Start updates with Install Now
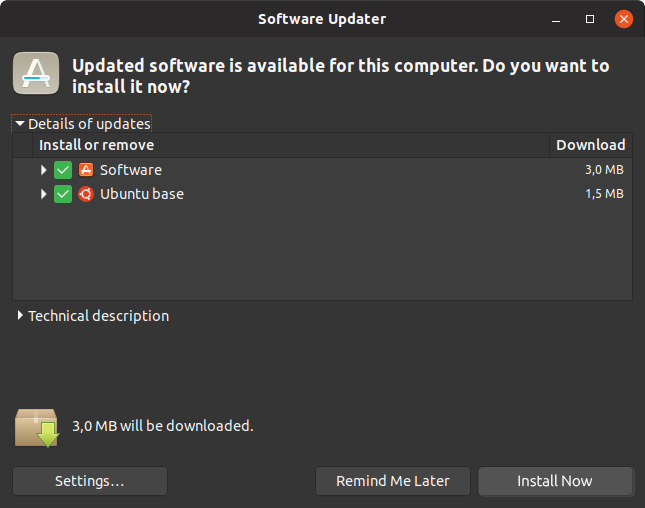 click(x=555, y=481)
